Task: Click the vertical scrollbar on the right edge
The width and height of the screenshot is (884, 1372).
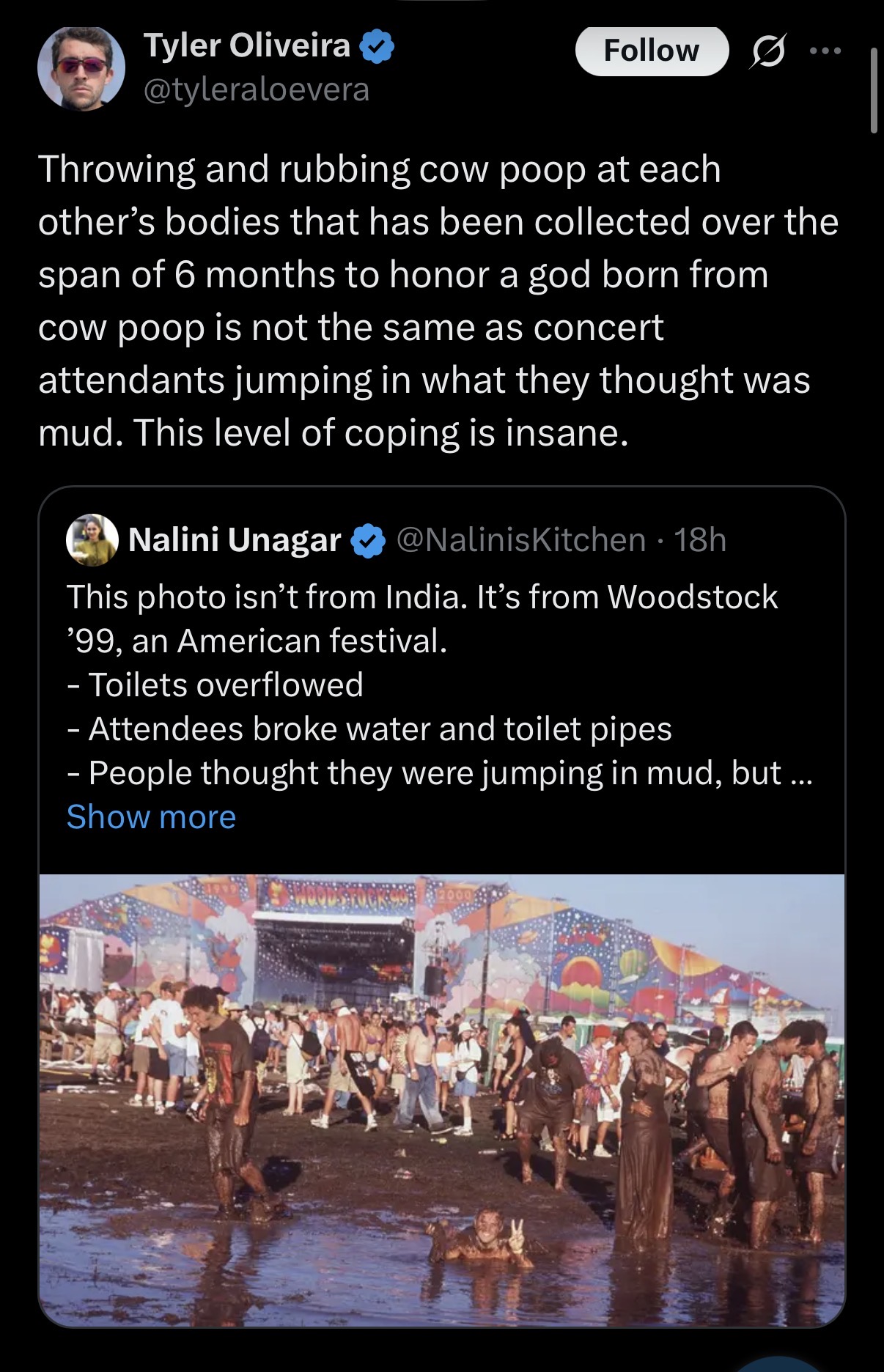Action: coord(873,91)
